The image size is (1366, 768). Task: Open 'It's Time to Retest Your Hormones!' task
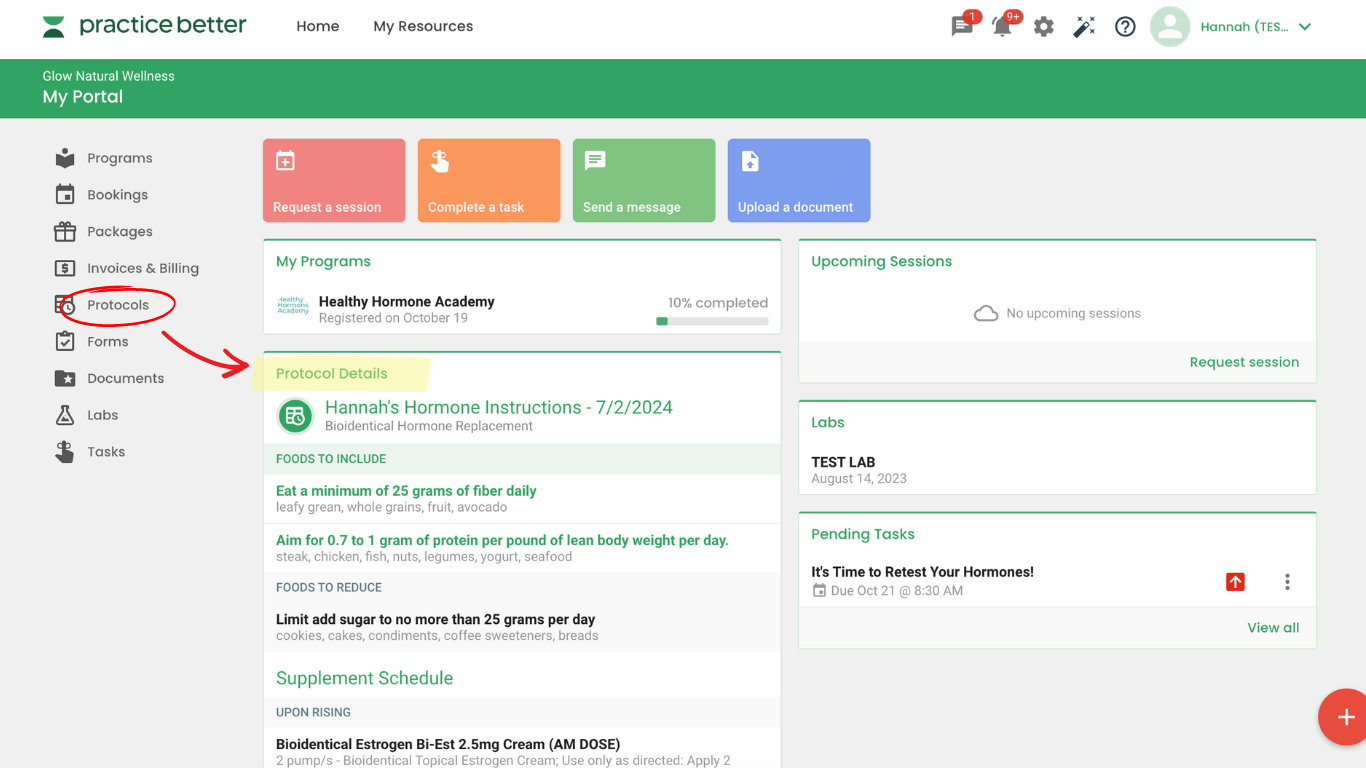click(x=922, y=572)
